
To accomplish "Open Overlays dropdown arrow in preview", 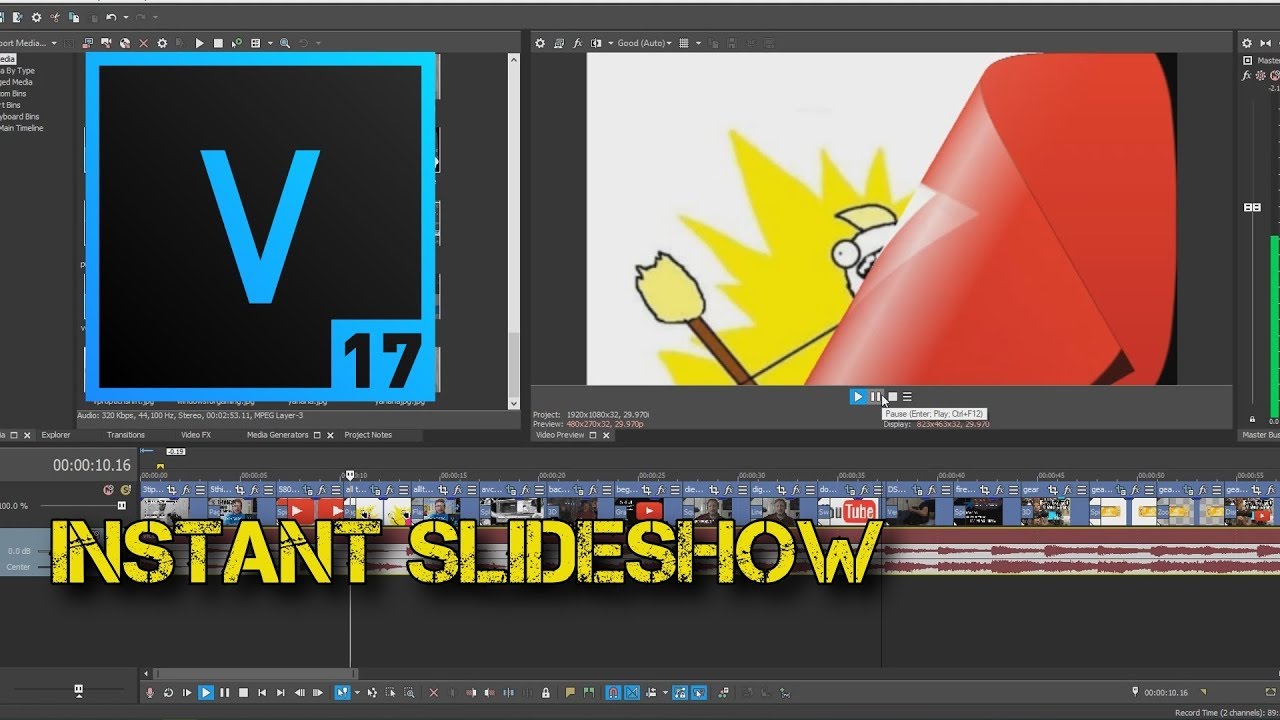I will (697, 43).
